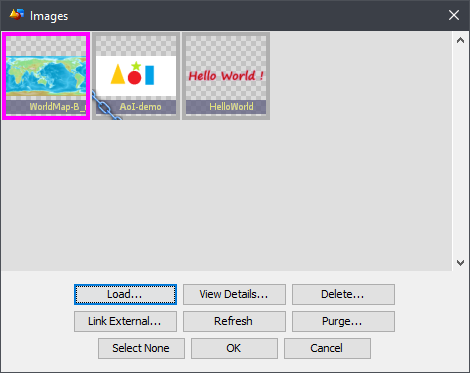470x373 pixels.
Task: Click the Purge... button
Action: 343,321
